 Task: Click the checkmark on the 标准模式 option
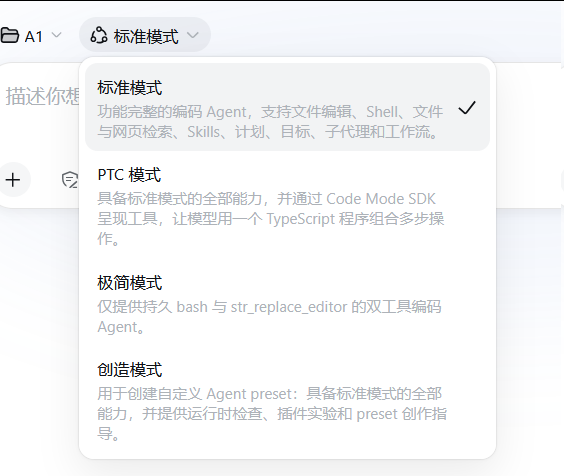point(467,108)
